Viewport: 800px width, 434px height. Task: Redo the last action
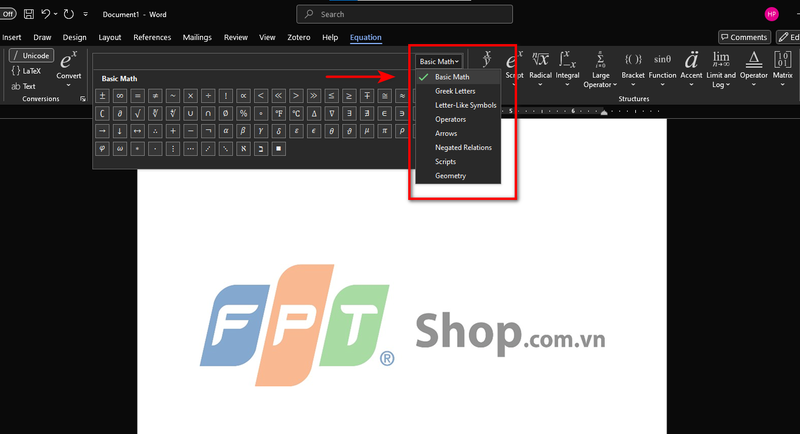click(68, 14)
